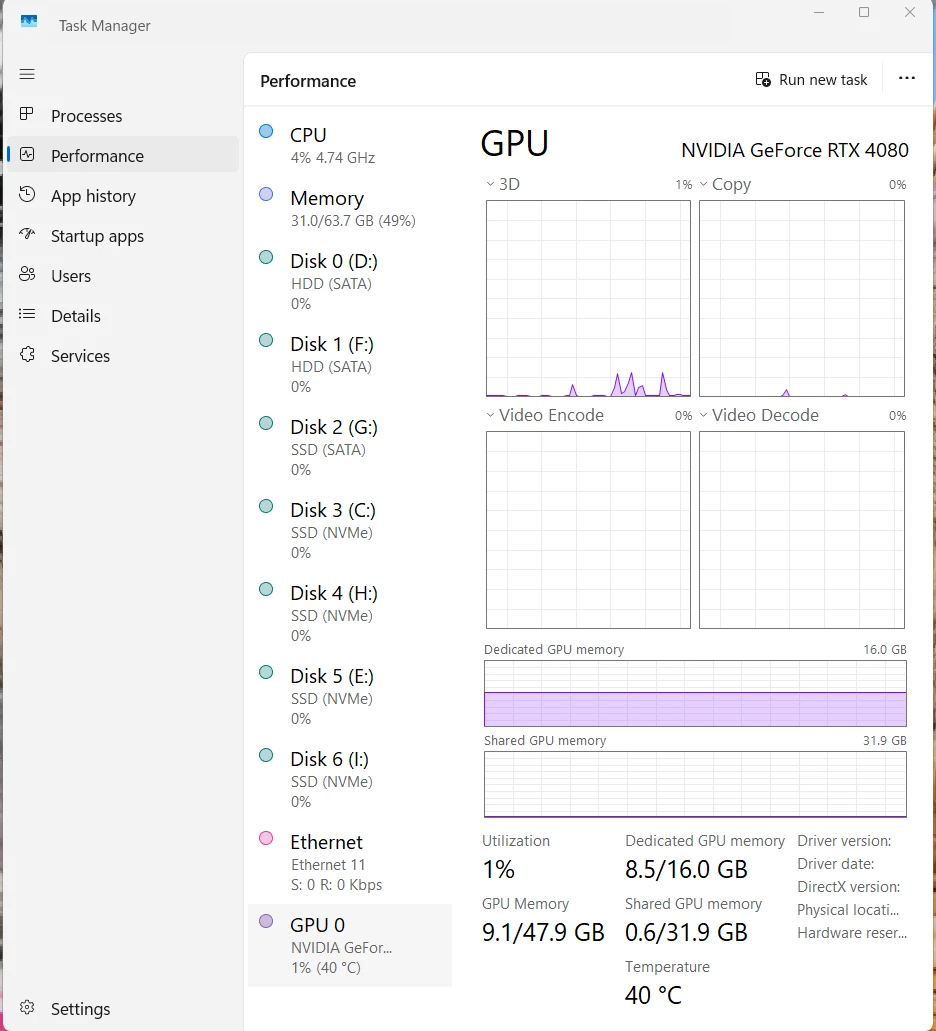Click the NVIDIA GeForce RTX 4080 title

tap(795, 151)
